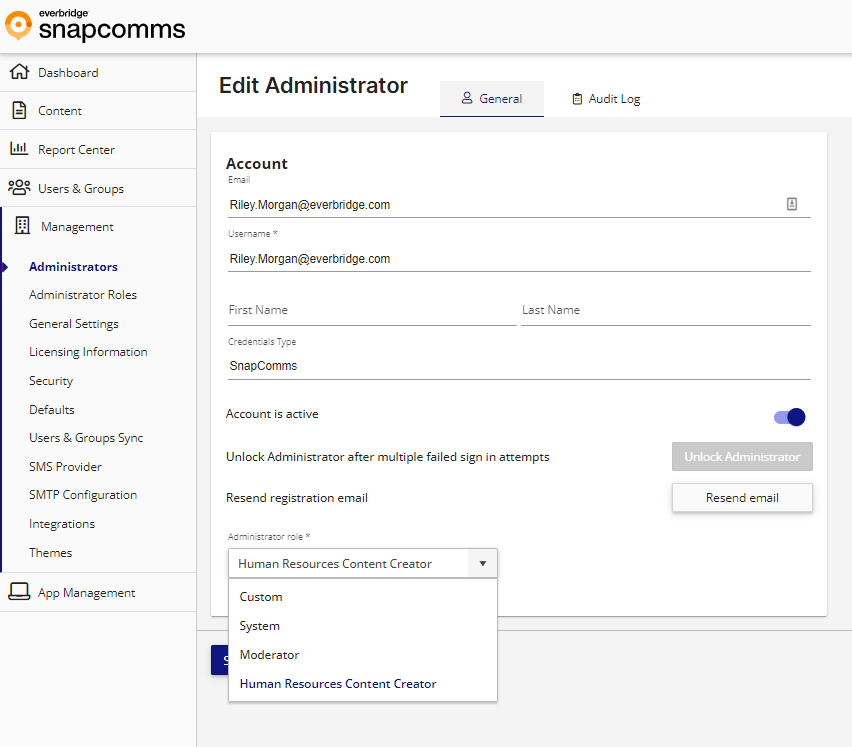This screenshot has height=747, width=852.
Task: Go to Content section
Action: tap(98, 111)
